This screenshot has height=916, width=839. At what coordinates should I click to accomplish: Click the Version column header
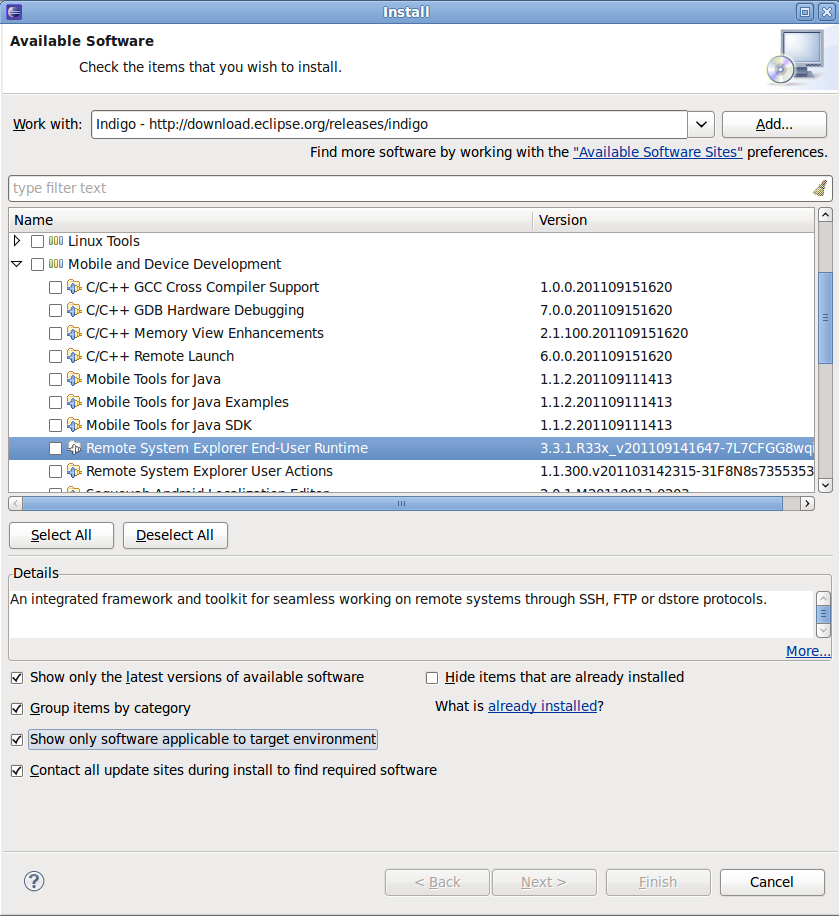673,220
